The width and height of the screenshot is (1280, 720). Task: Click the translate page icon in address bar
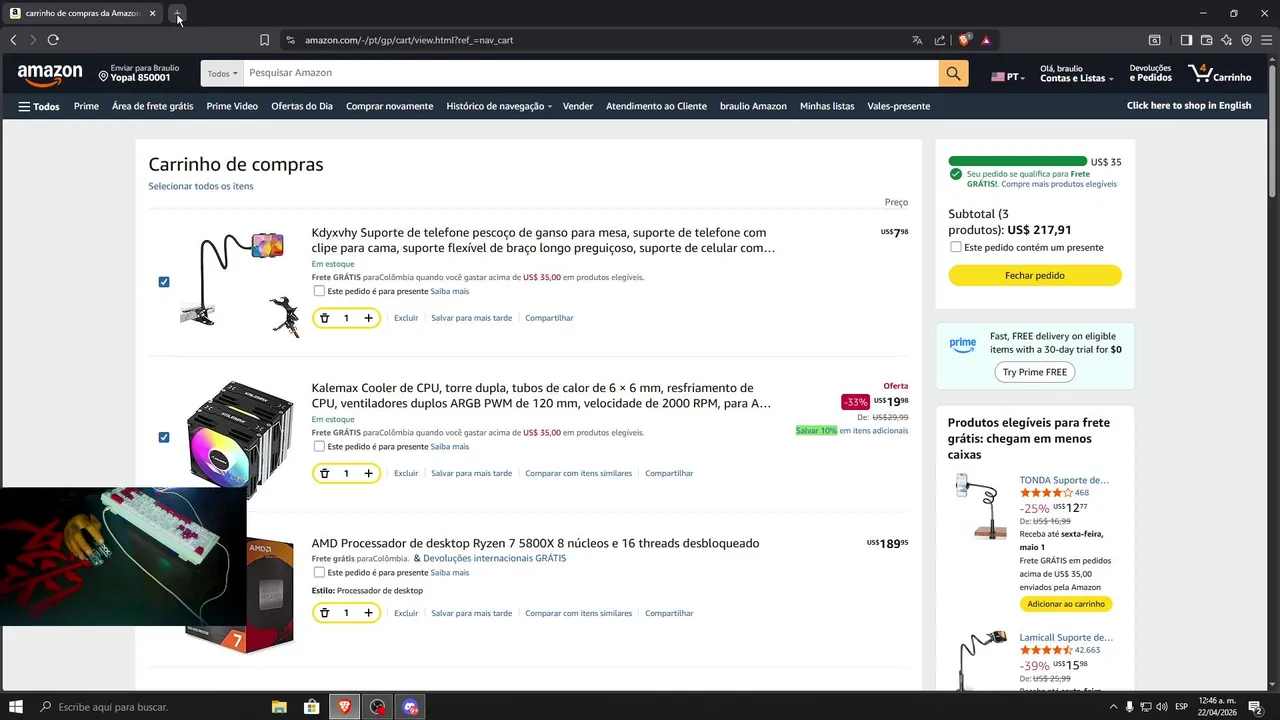point(917,40)
